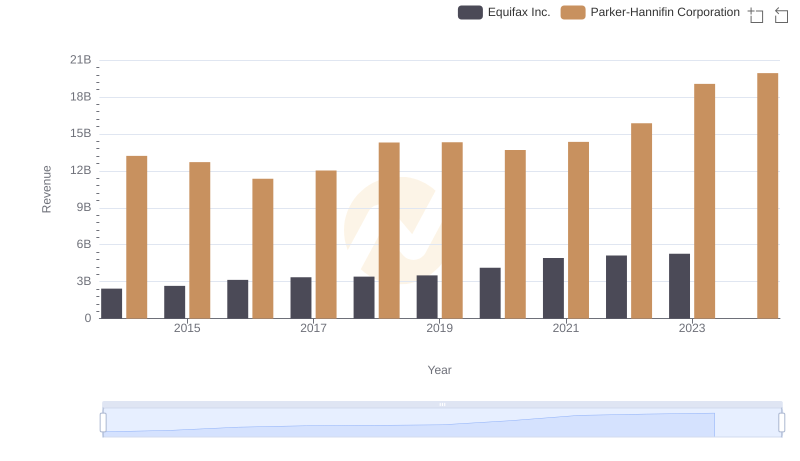Click inside the data zoom preview area
The height and width of the screenshot is (461, 800).
pyautogui.click(x=442, y=423)
